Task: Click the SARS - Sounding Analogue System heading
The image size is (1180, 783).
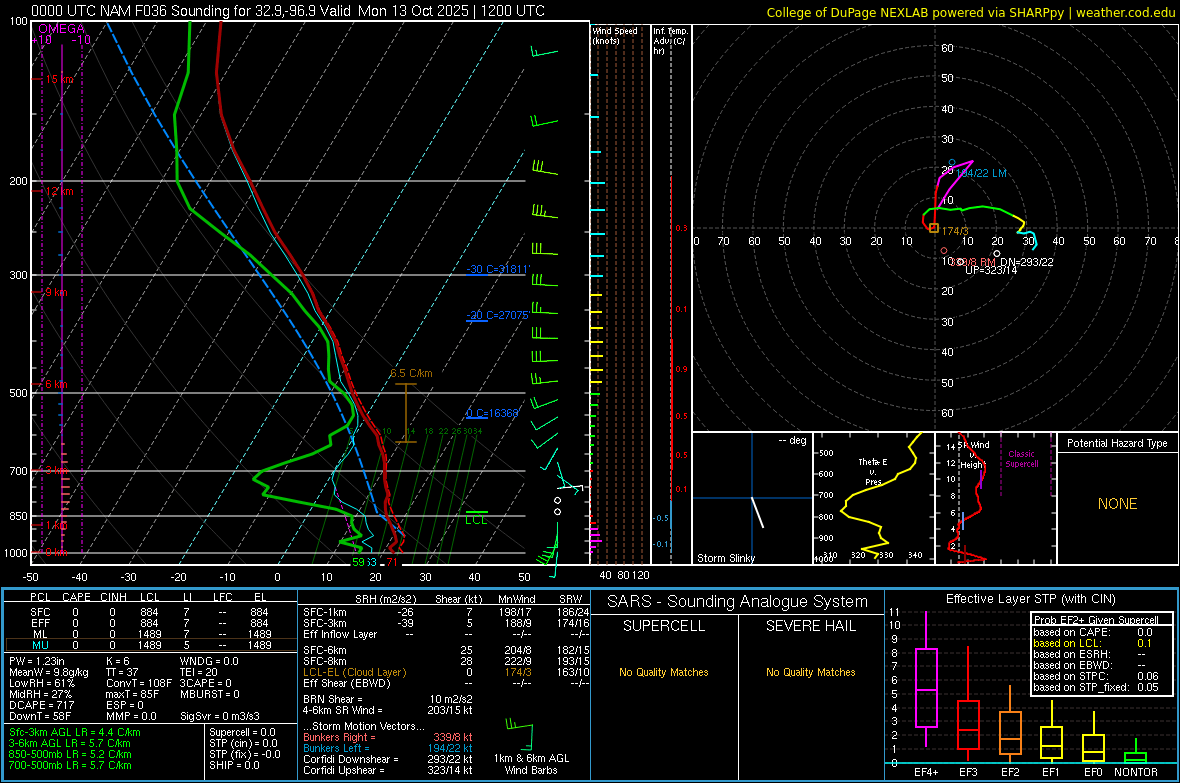Action: (737, 602)
